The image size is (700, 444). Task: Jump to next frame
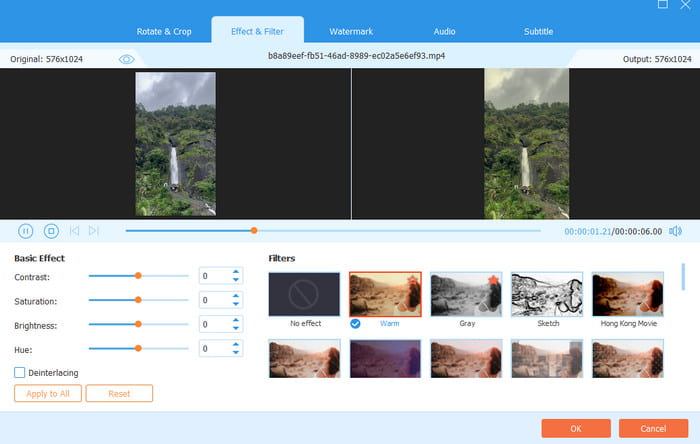click(93, 231)
